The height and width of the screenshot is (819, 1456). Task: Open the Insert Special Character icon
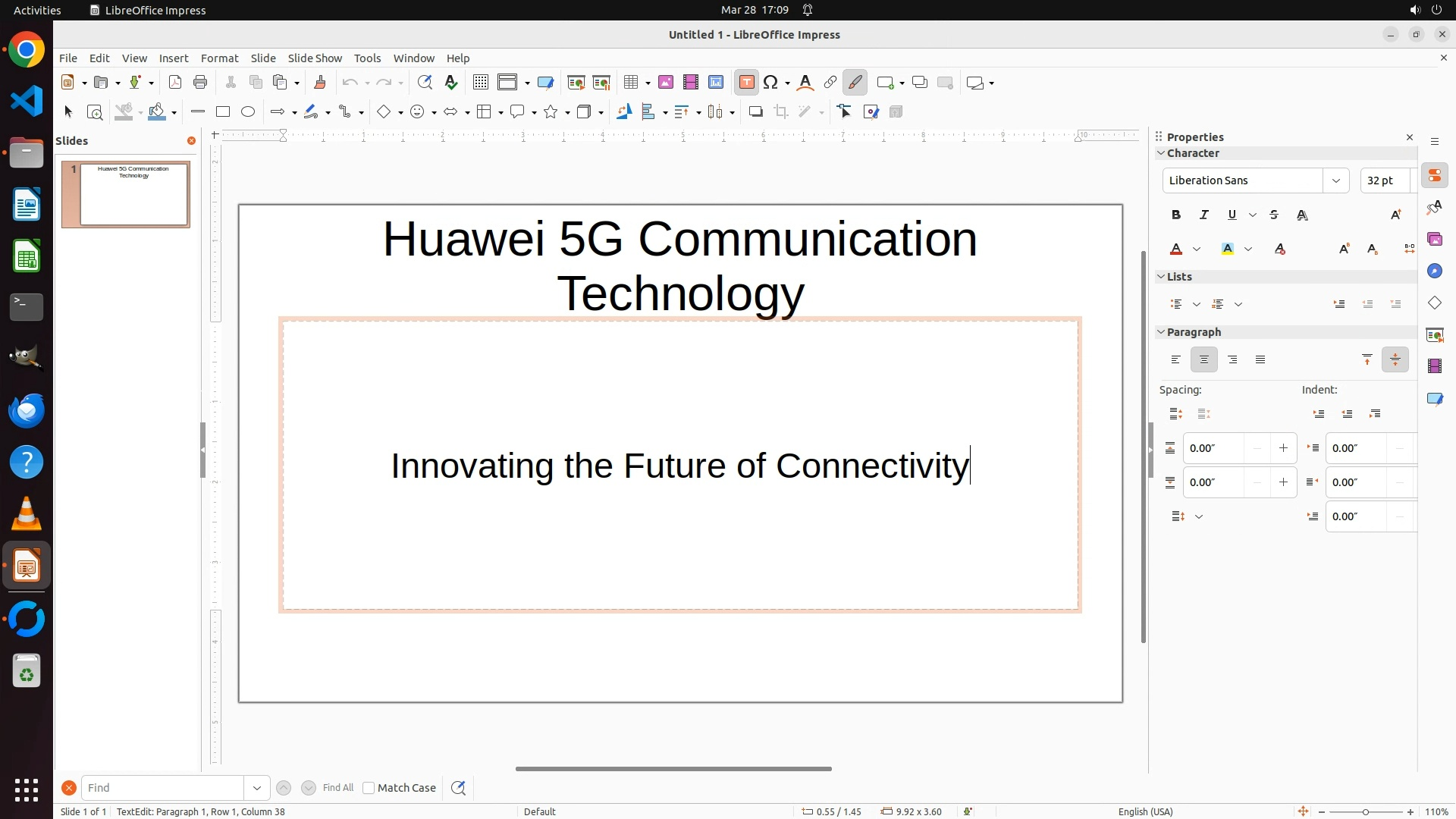tap(770, 83)
